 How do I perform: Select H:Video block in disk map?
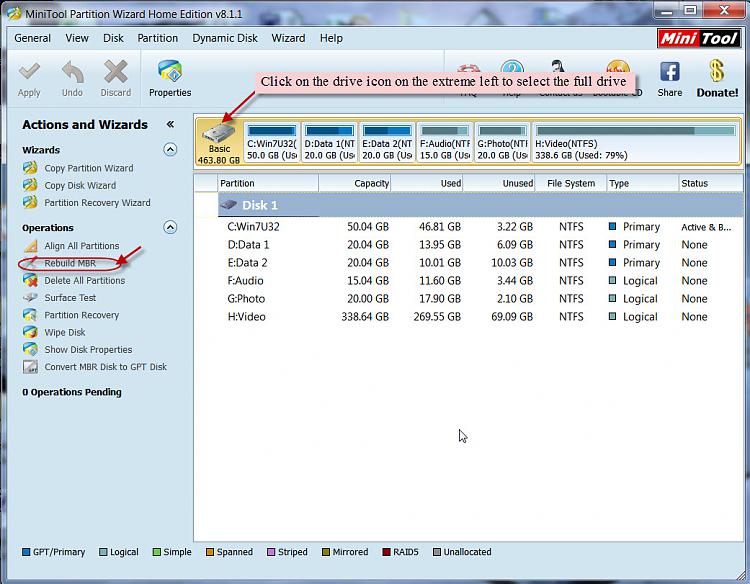pyautogui.click(x=636, y=143)
